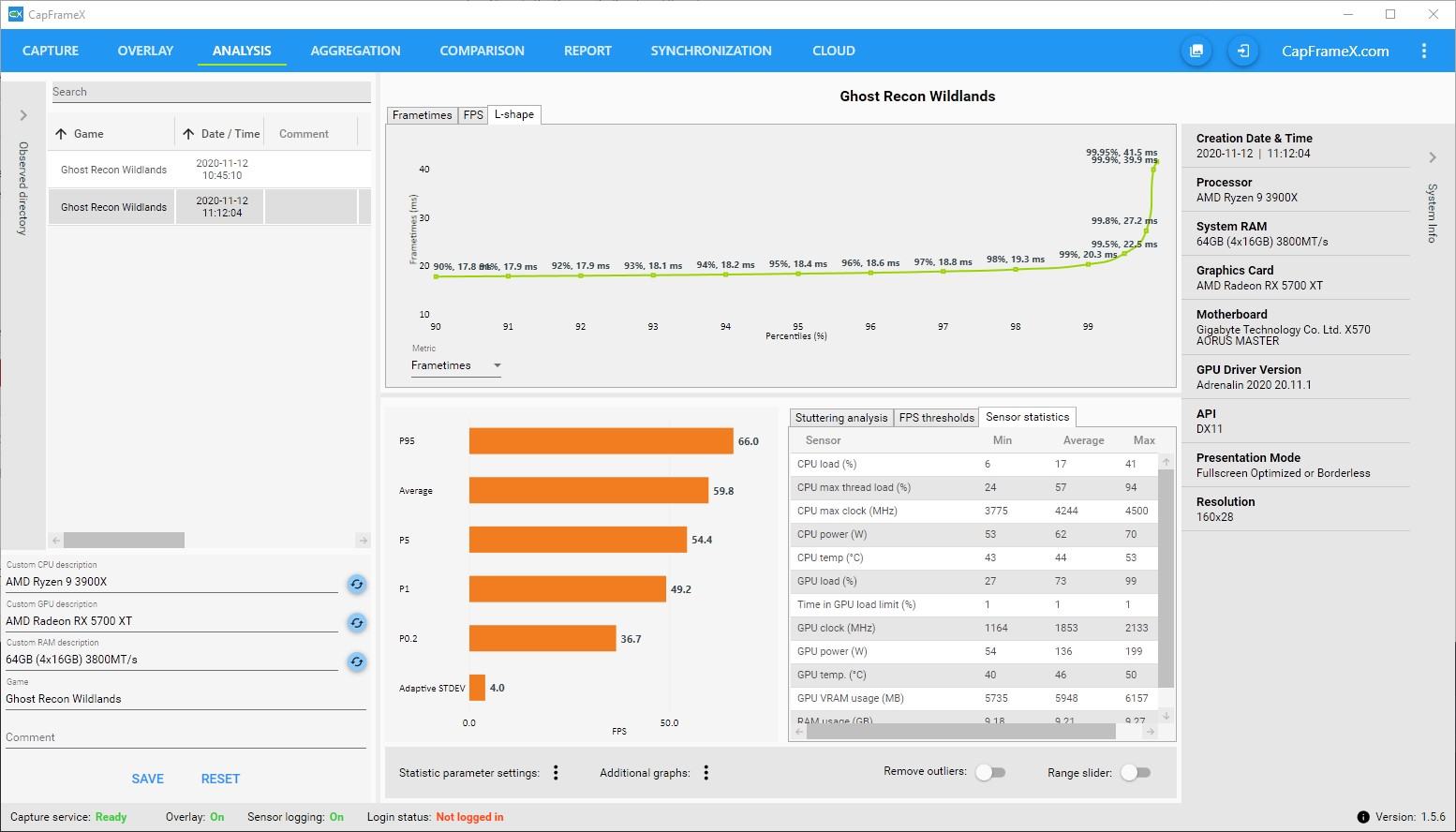Click the record list horizontal scrollbar
Screen dimensions: 1456x832
(x=124, y=541)
